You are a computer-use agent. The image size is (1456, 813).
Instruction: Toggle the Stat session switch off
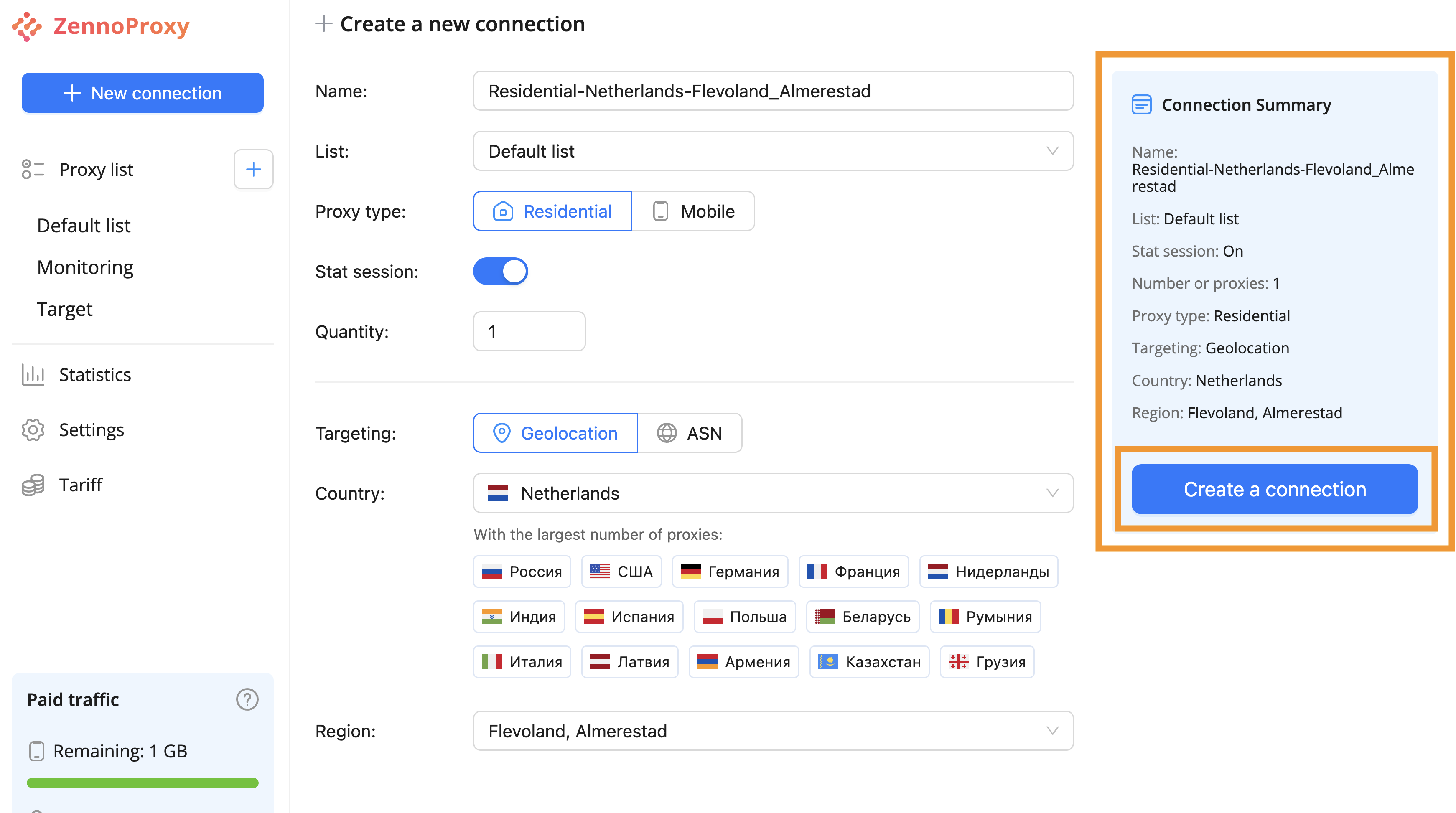500,271
